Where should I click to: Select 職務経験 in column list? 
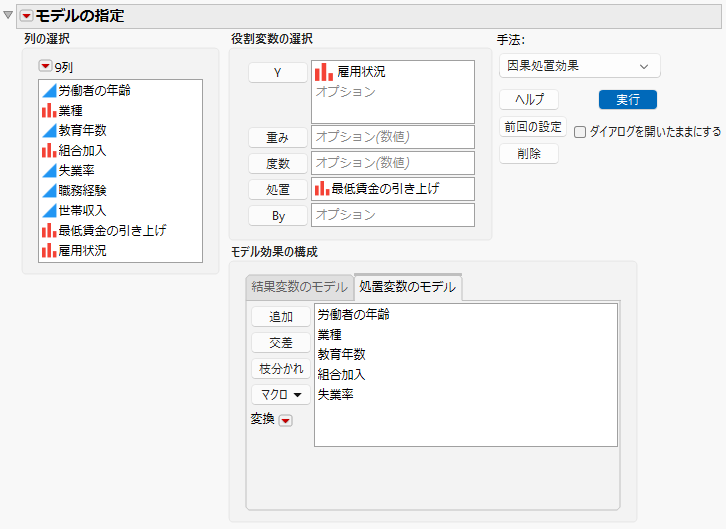(x=82, y=190)
